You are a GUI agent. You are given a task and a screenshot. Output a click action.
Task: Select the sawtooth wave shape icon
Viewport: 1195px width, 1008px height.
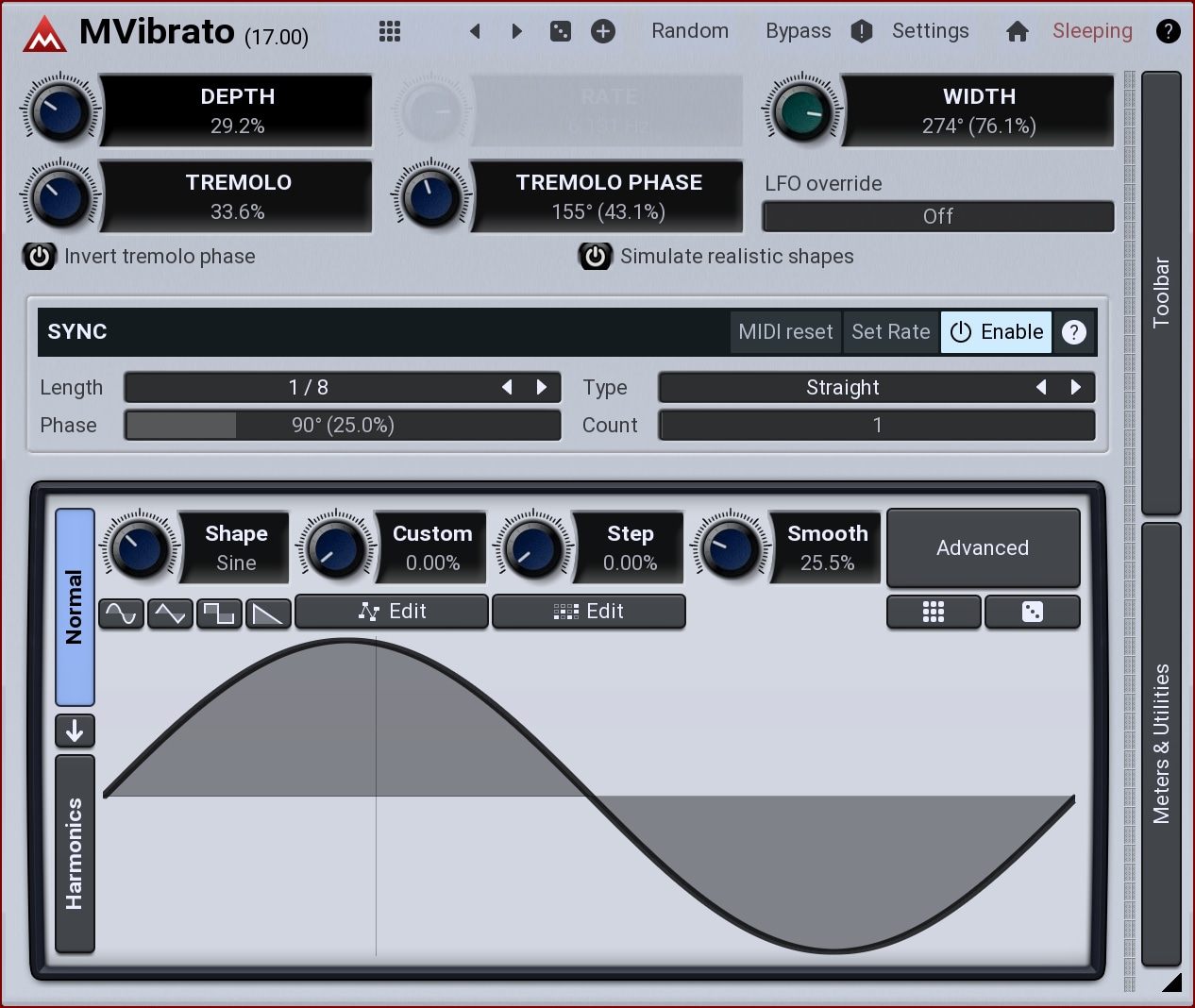(x=268, y=614)
